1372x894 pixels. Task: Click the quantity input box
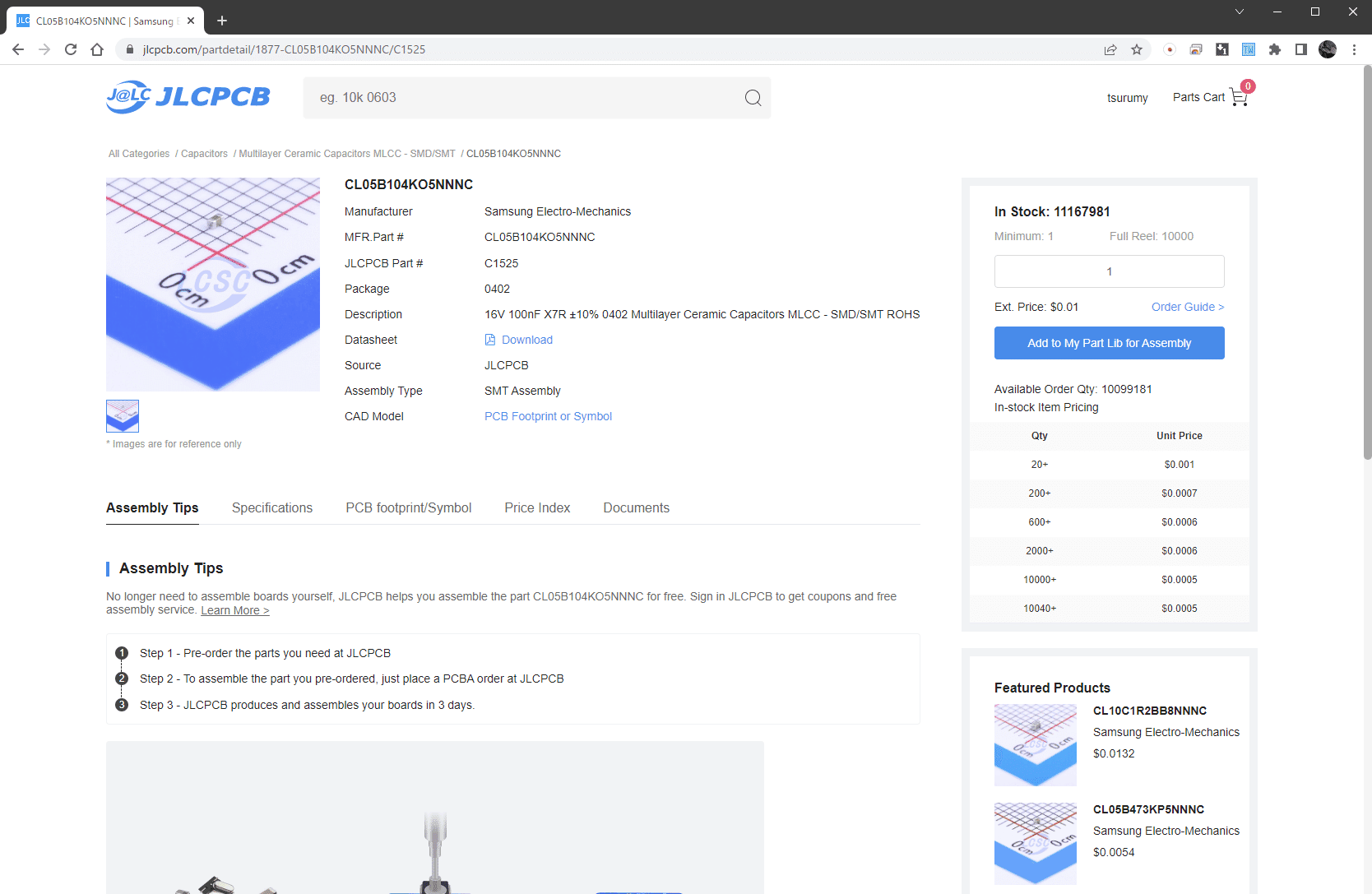tap(1109, 271)
